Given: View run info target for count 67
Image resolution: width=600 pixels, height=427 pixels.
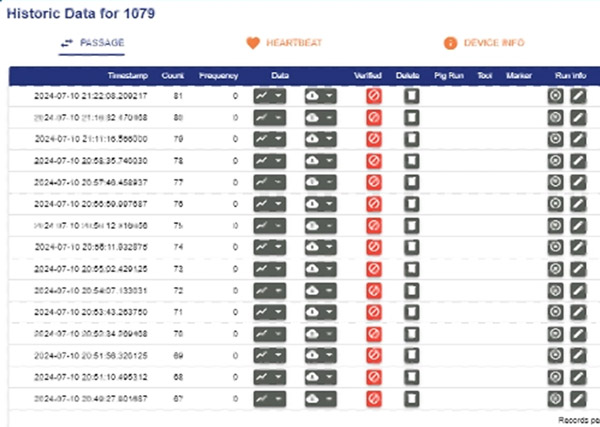Looking at the screenshot, I should (x=555, y=399).
